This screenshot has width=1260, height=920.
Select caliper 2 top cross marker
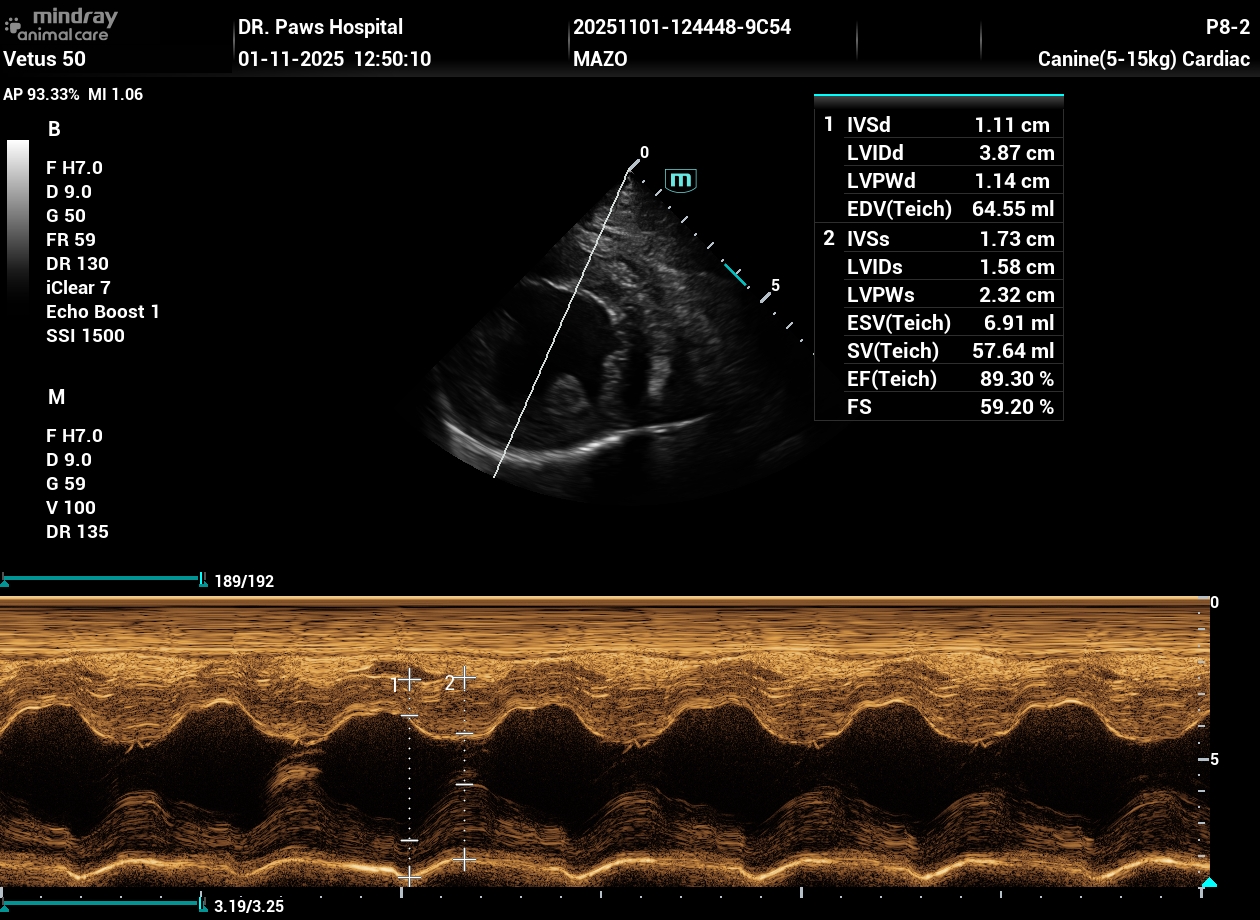[x=464, y=679]
